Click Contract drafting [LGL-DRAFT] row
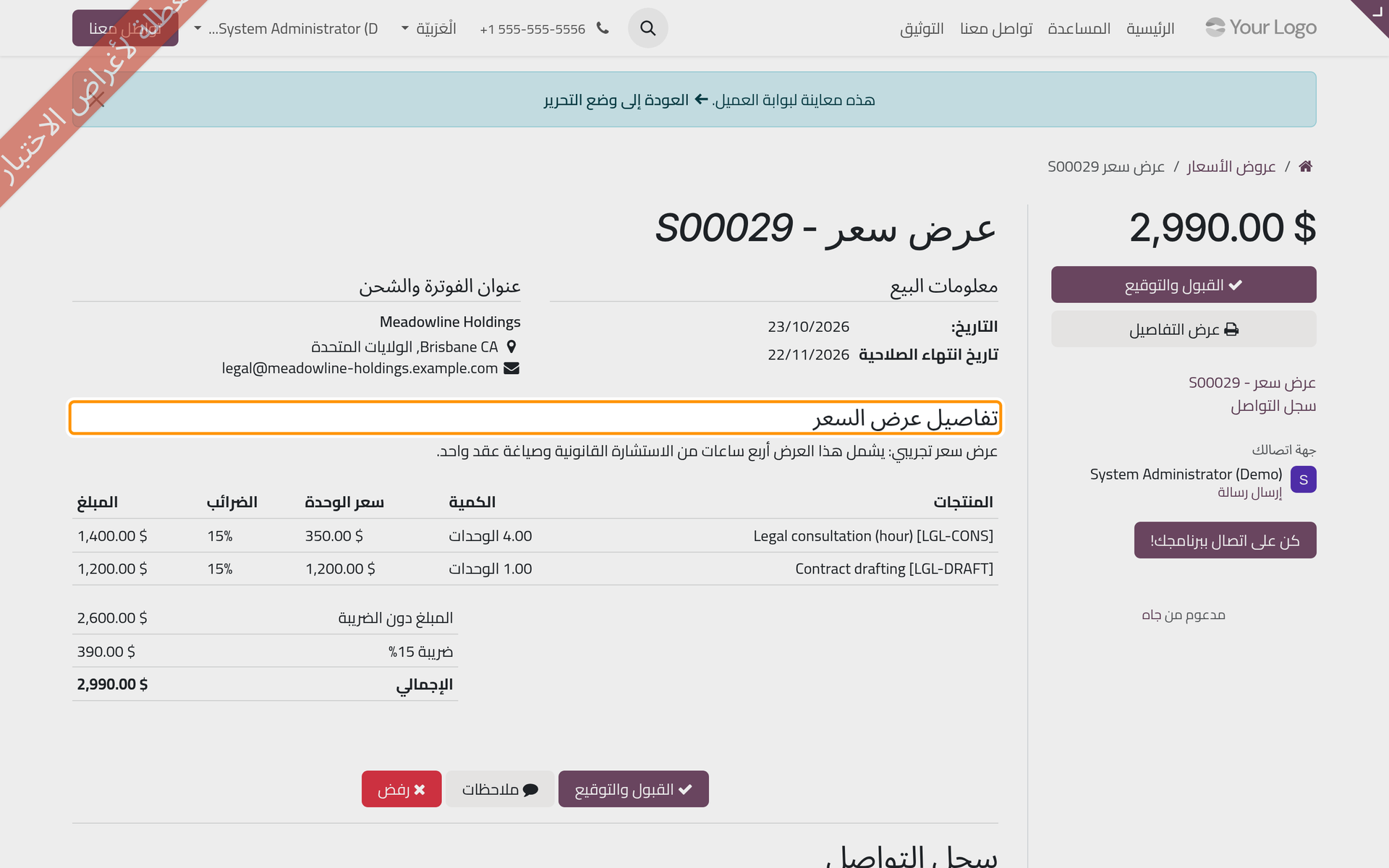 click(535, 569)
